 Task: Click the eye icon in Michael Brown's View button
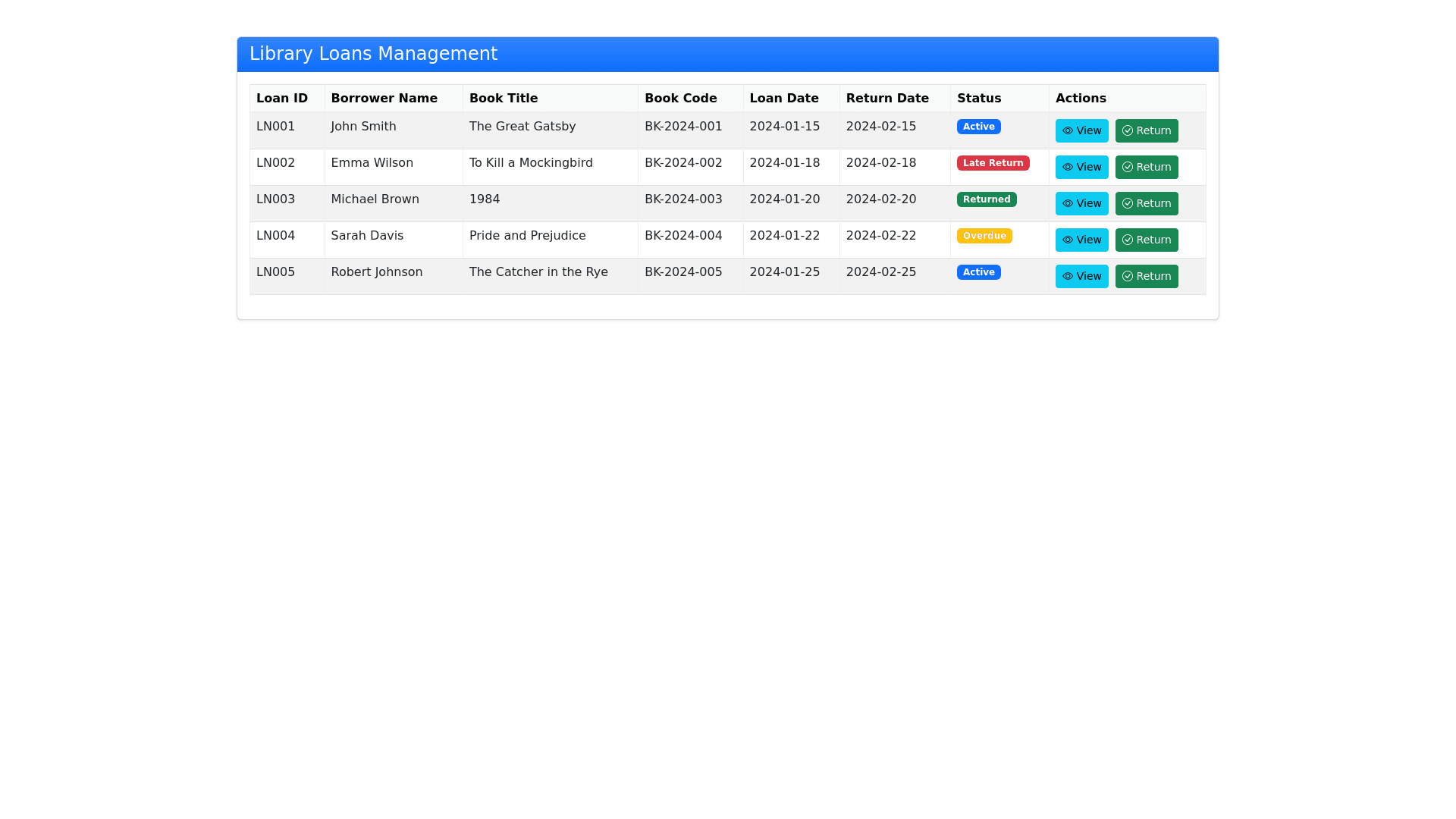click(1067, 203)
